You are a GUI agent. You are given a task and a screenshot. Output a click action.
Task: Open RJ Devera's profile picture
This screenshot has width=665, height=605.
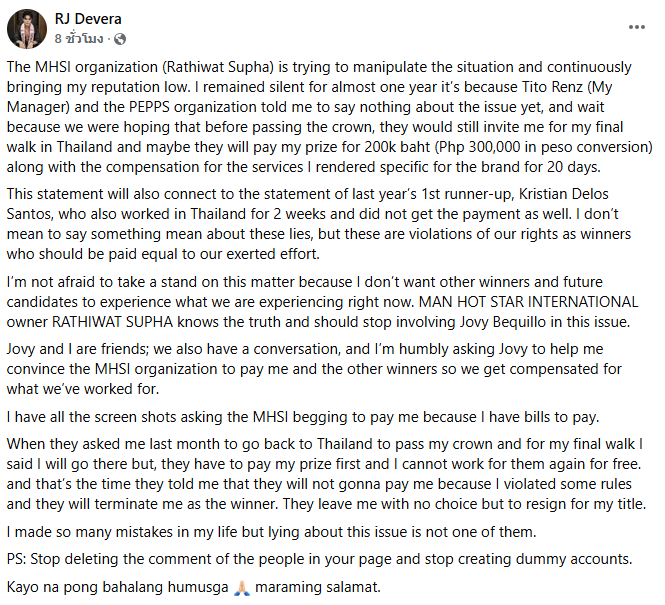pos(27,29)
